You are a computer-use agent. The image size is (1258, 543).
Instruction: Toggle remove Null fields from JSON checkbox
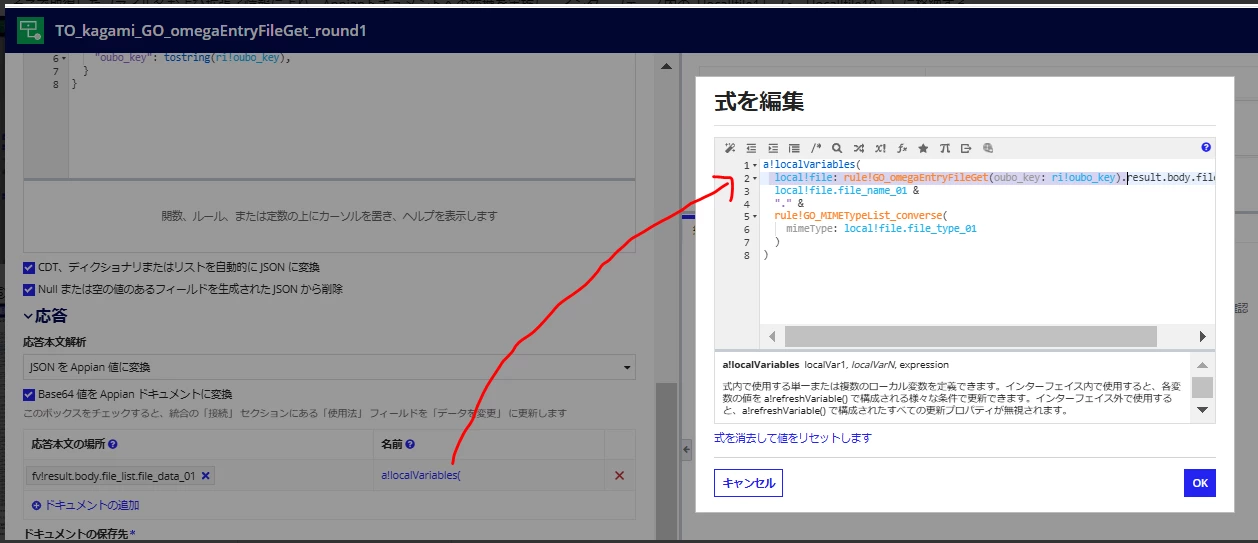[x=29, y=289]
